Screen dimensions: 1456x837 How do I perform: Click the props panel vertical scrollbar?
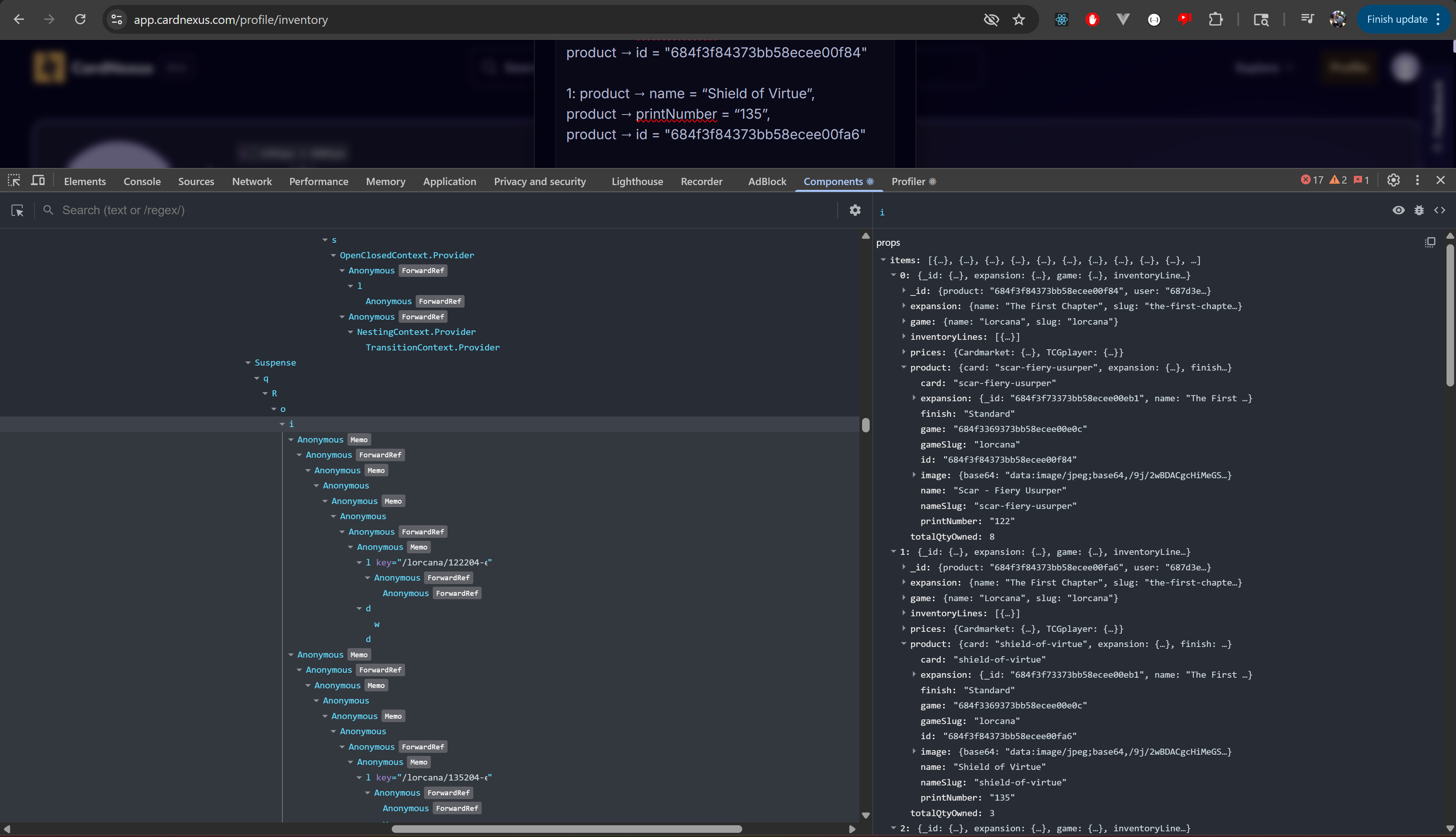pos(1450,315)
